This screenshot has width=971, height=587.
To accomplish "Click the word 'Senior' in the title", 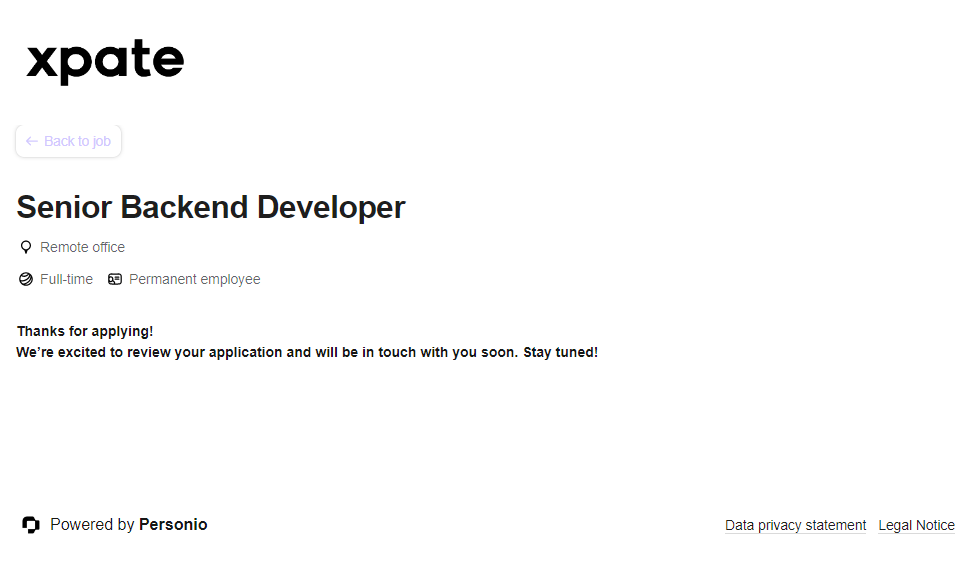I will (x=64, y=207).
